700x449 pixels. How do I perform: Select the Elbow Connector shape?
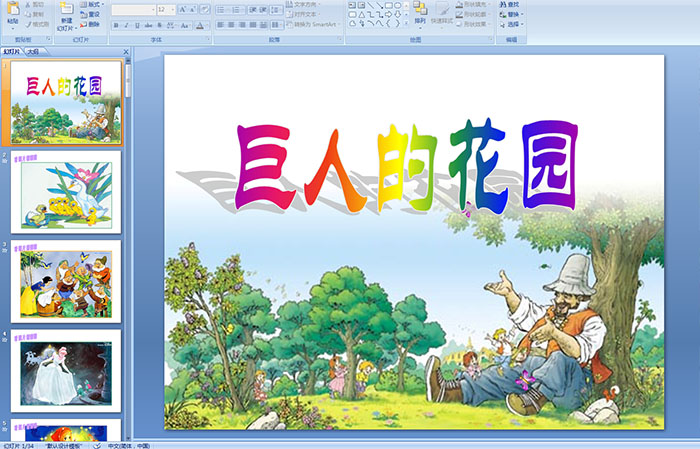point(371,15)
